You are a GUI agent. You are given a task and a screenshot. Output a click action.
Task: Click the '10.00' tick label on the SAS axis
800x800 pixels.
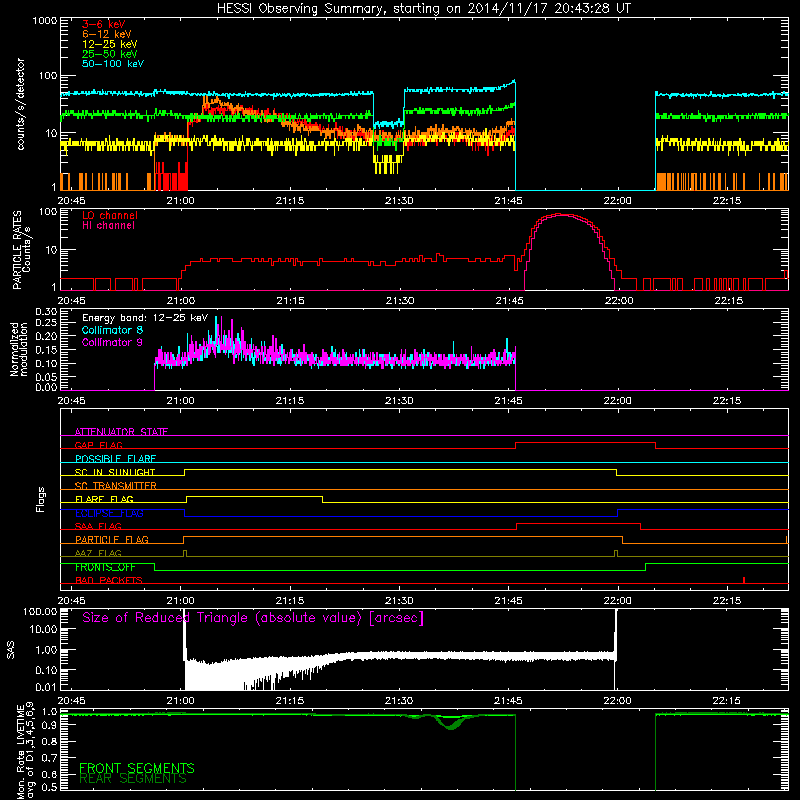pos(43,629)
